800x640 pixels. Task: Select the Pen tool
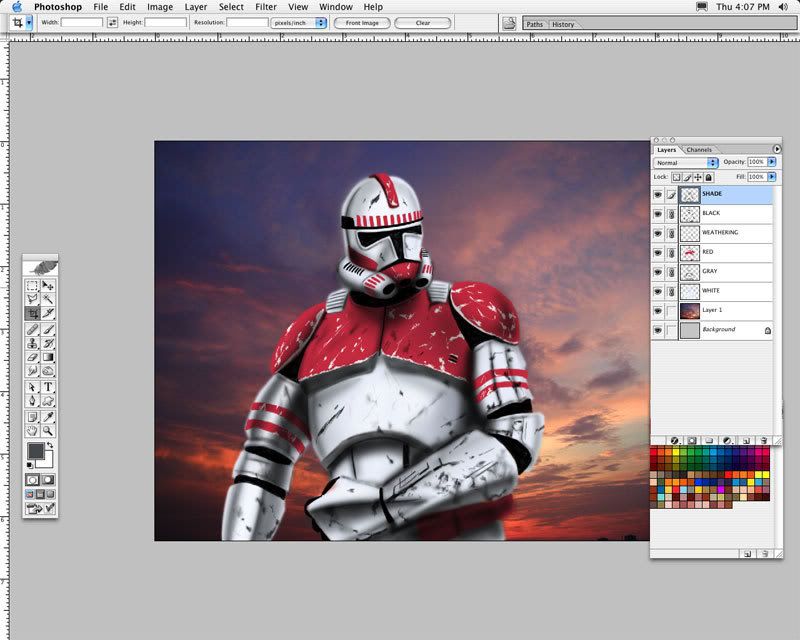click(x=32, y=401)
